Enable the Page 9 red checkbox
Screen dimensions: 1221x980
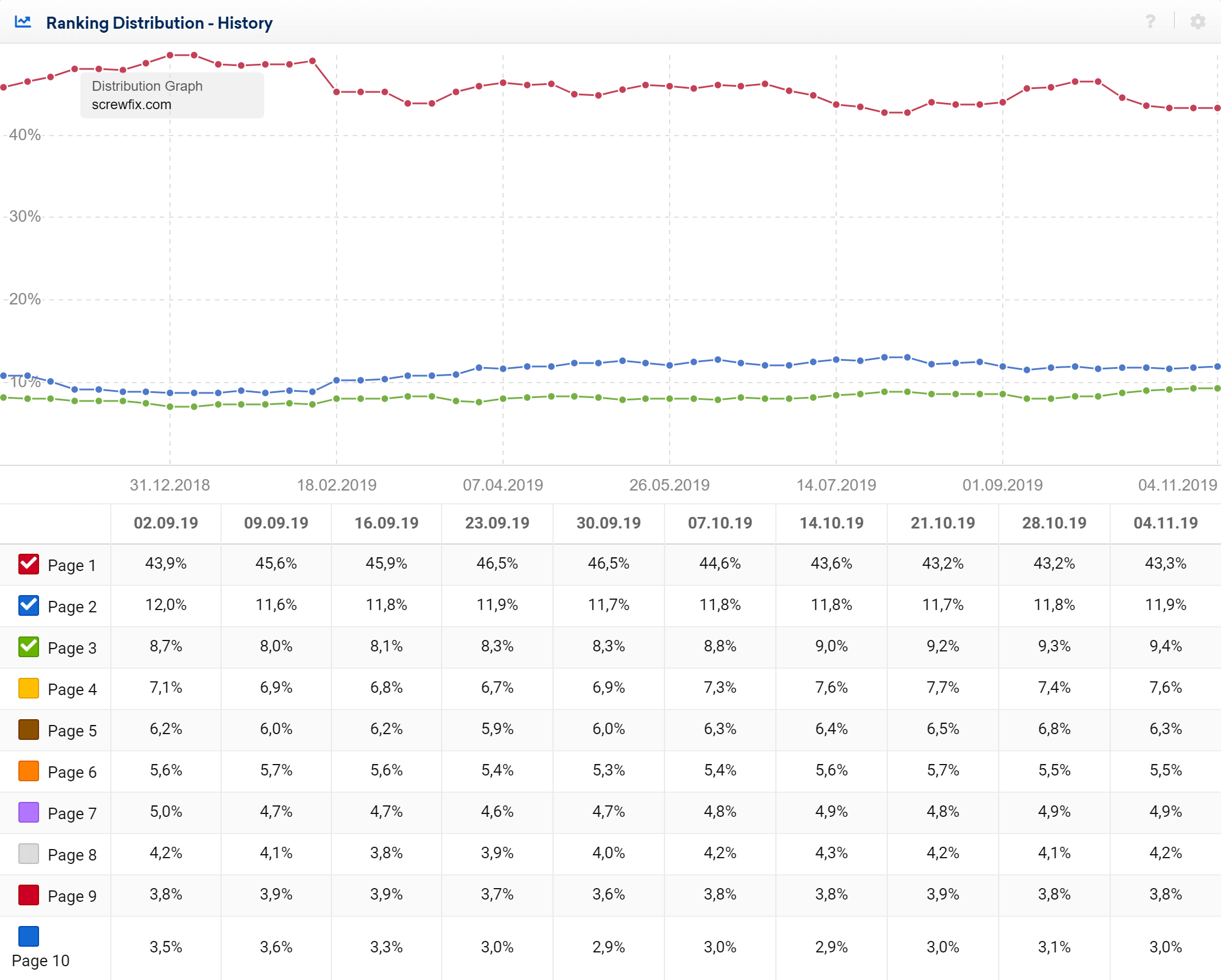pos(29,895)
